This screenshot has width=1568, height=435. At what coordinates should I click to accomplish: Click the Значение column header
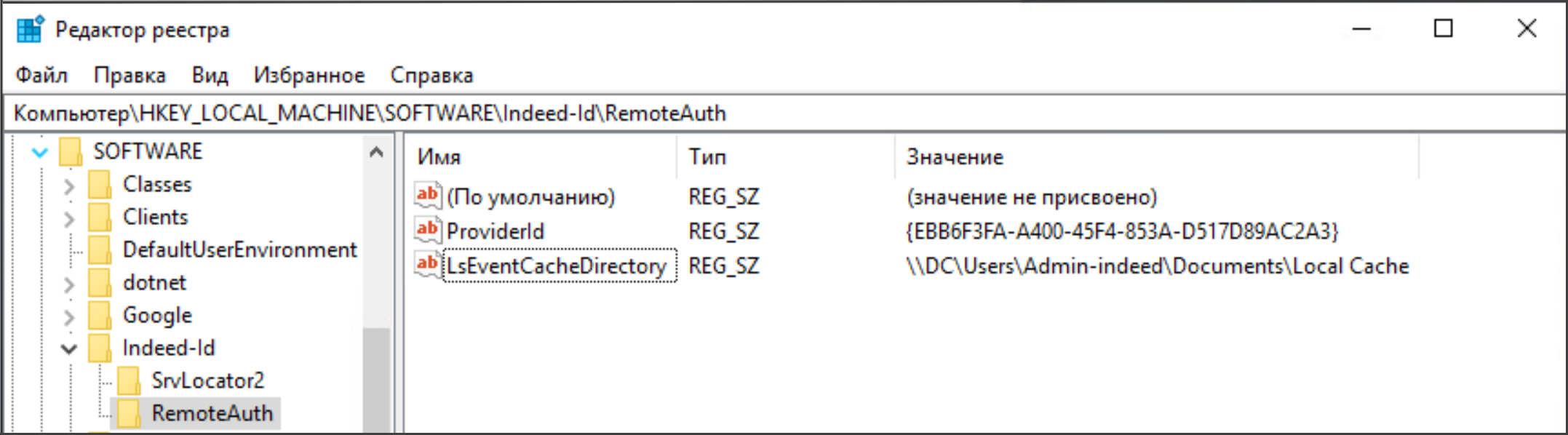[x=955, y=157]
